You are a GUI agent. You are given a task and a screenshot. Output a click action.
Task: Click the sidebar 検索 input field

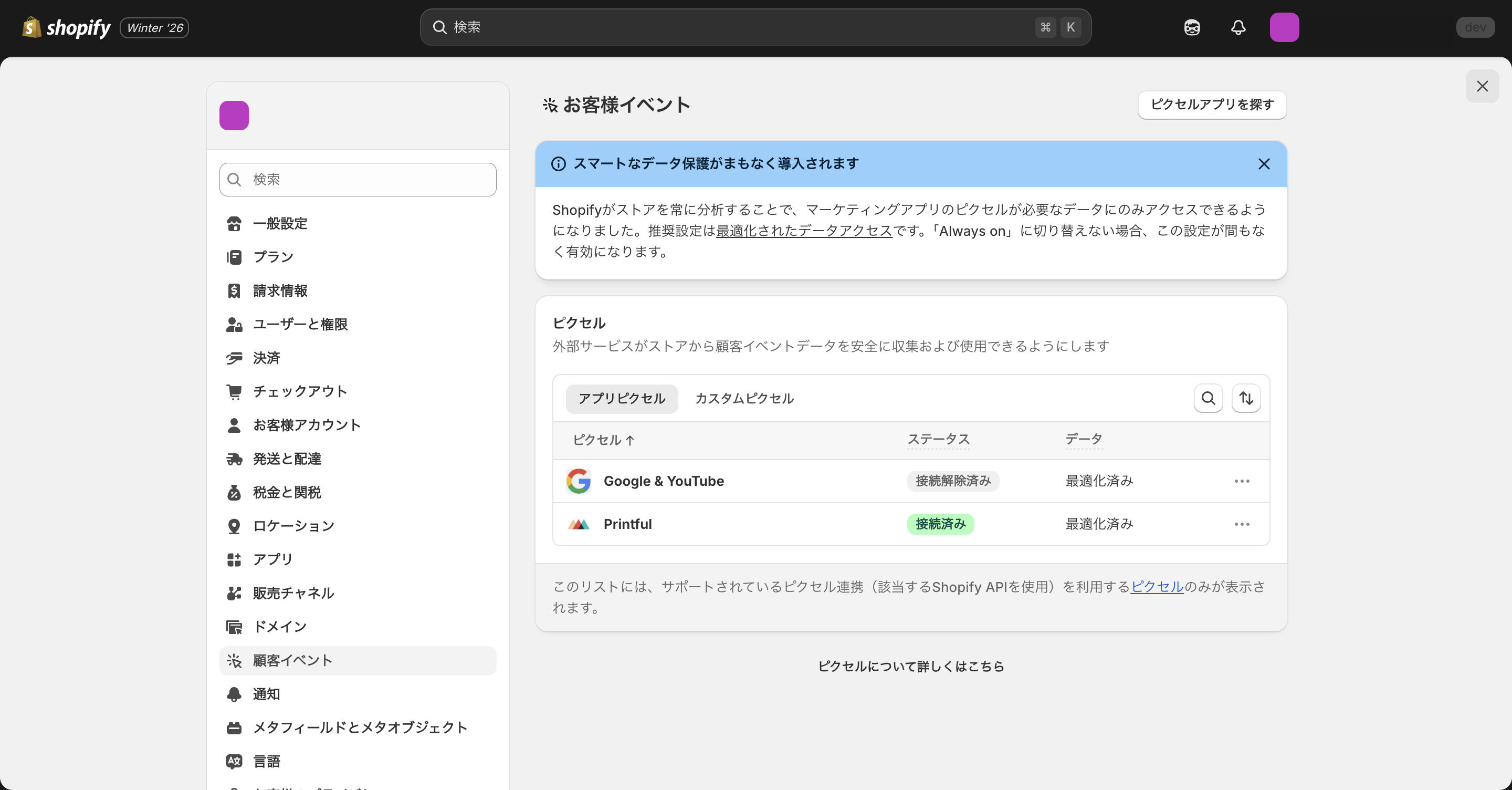pos(357,179)
